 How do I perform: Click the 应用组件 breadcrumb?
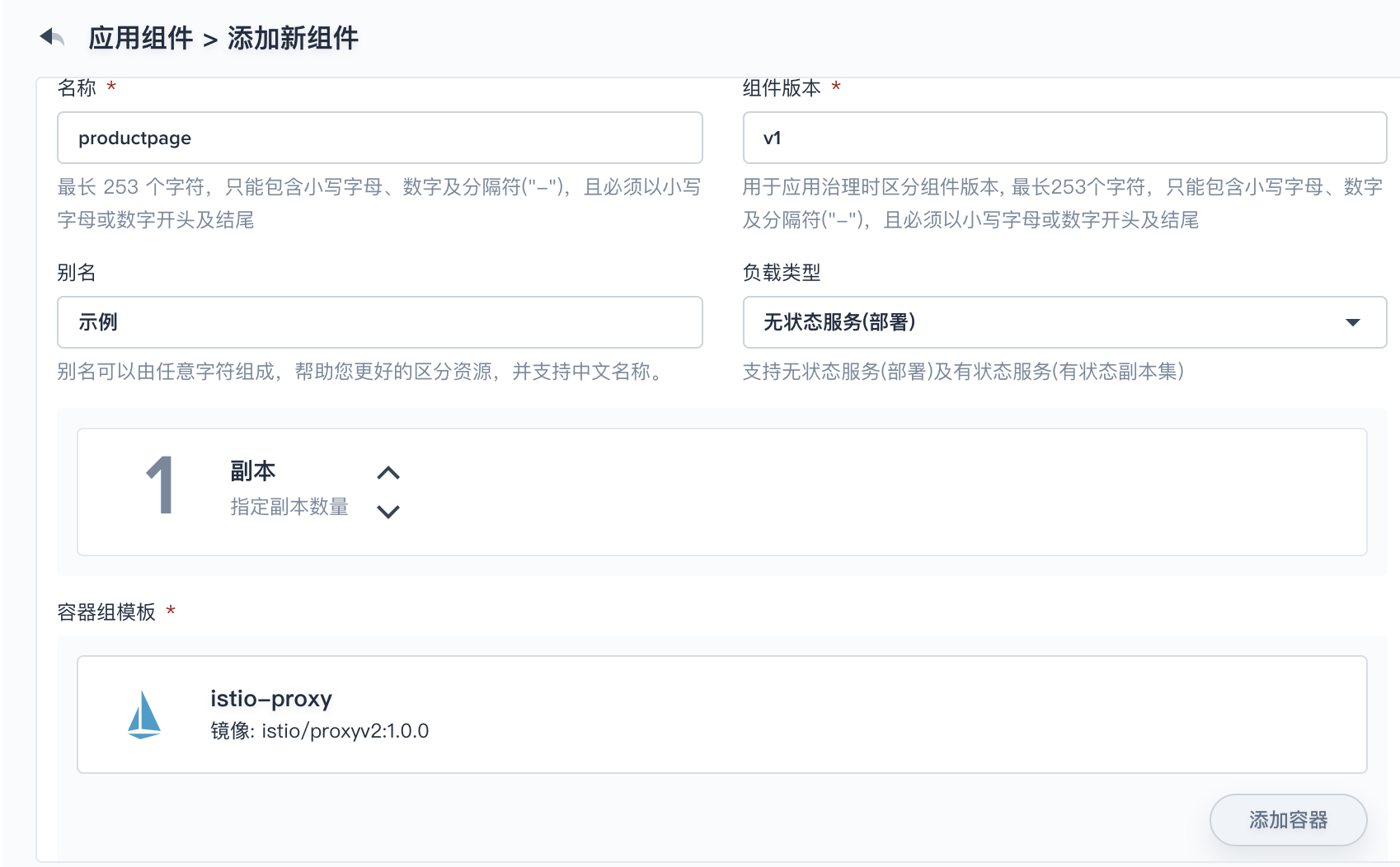(x=141, y=38)
